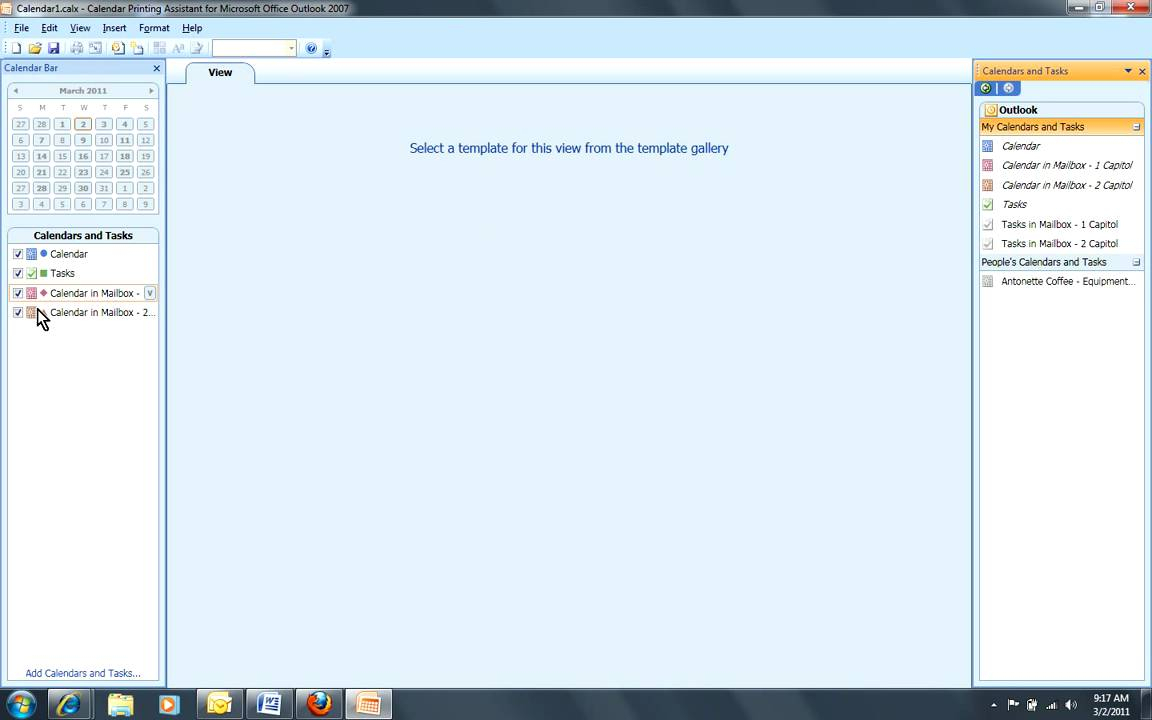The height and width of the screenshot is (720, 1152).
Task: Collapse People's Calendars and Tasks group
Action: pyautogui.click(x=1137, y=262)
